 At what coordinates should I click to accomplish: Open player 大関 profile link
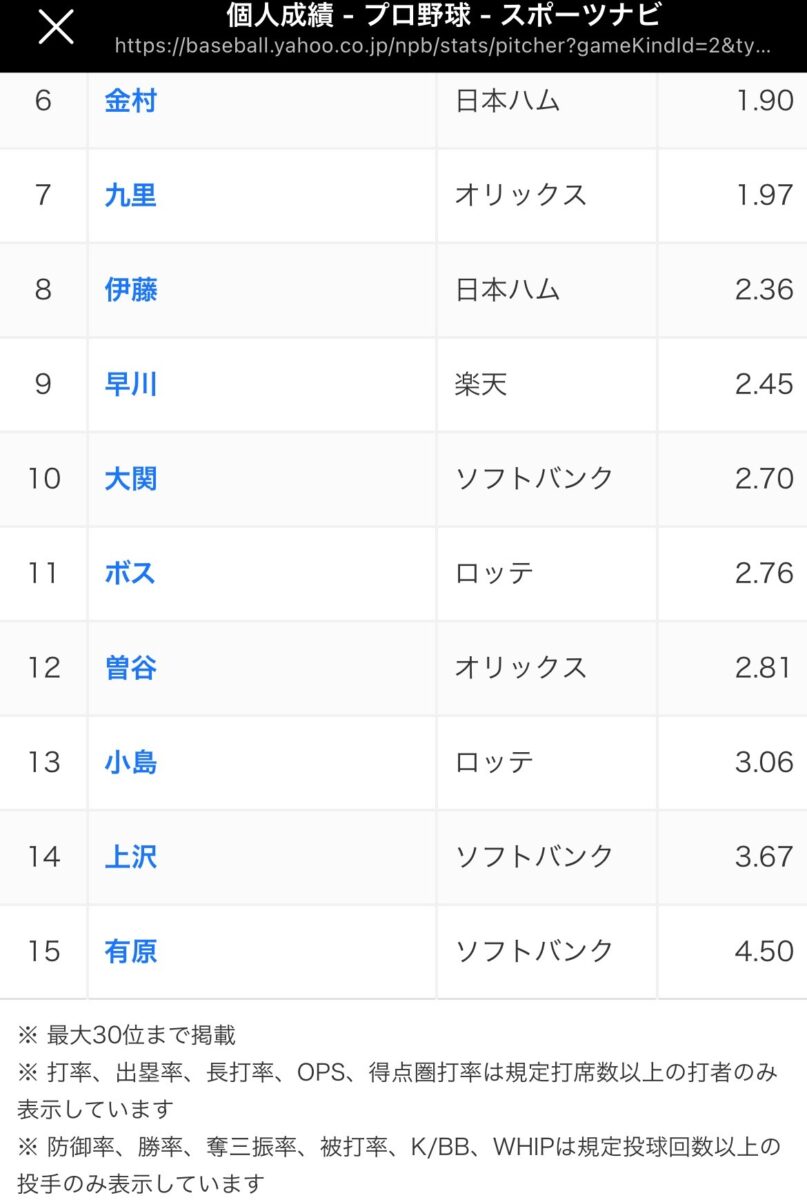pos(131,479)
